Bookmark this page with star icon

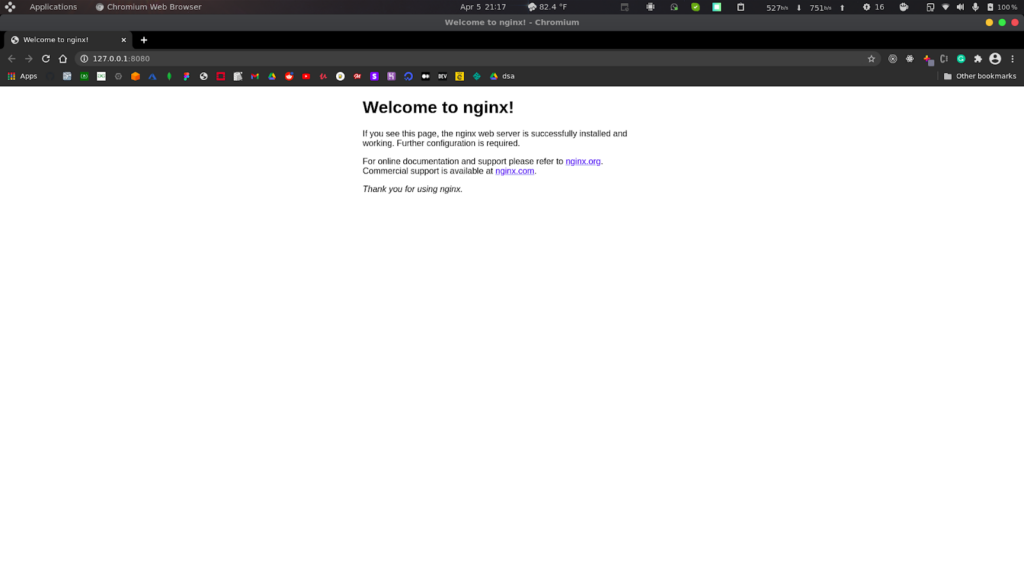(x=871, y=59)
